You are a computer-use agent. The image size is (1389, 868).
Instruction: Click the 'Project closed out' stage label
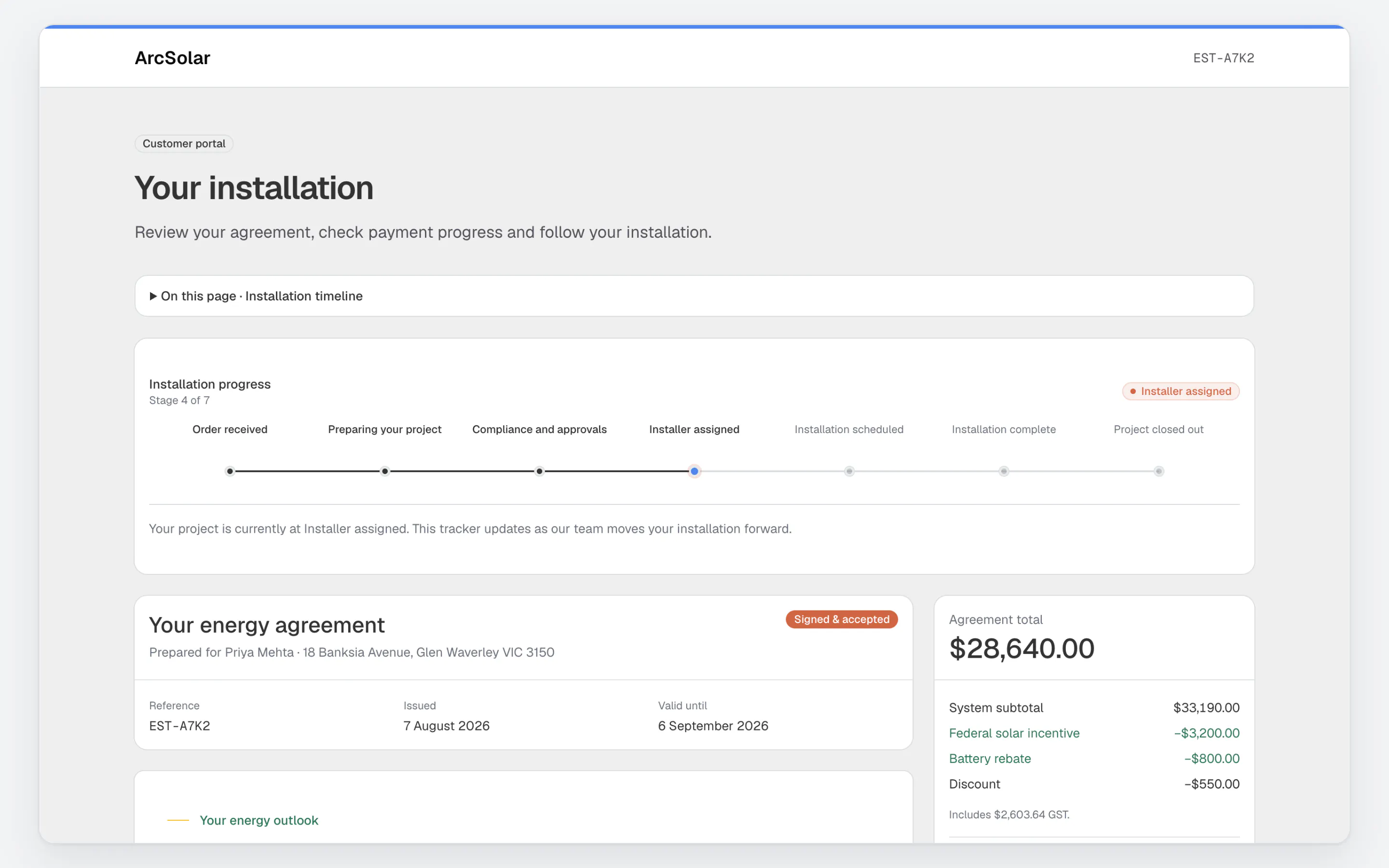1158,429
